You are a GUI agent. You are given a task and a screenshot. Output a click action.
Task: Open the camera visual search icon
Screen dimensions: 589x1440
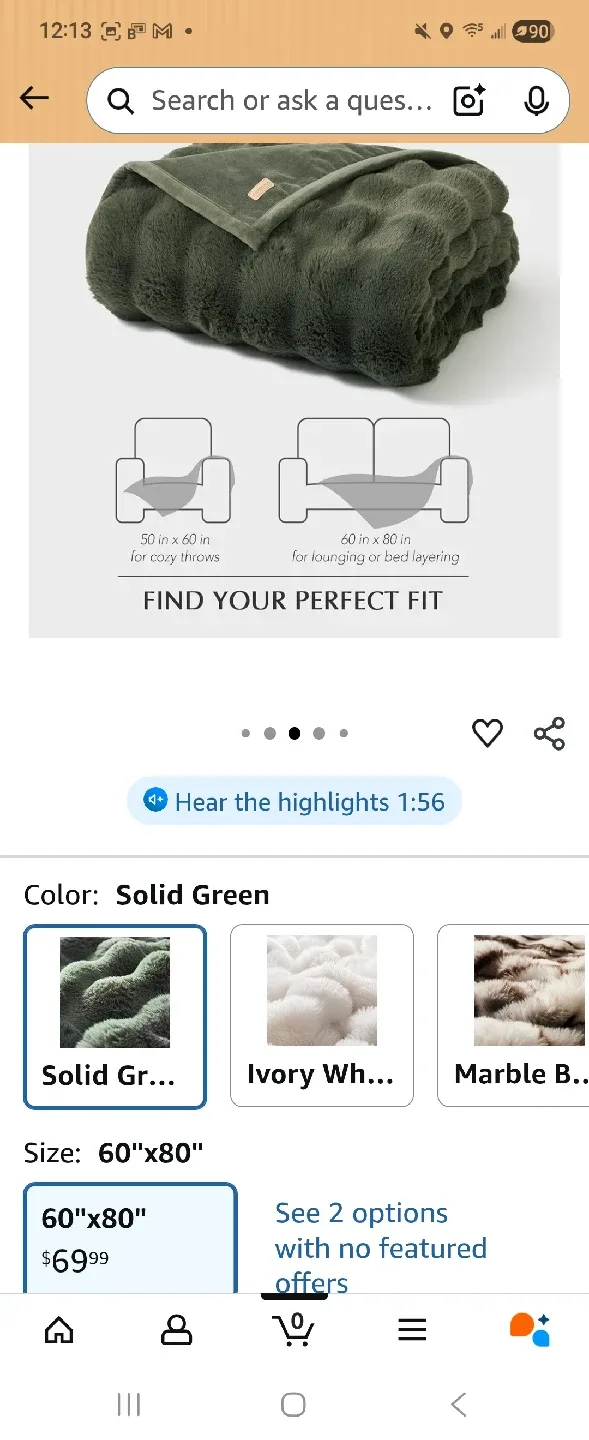(468, 100)
